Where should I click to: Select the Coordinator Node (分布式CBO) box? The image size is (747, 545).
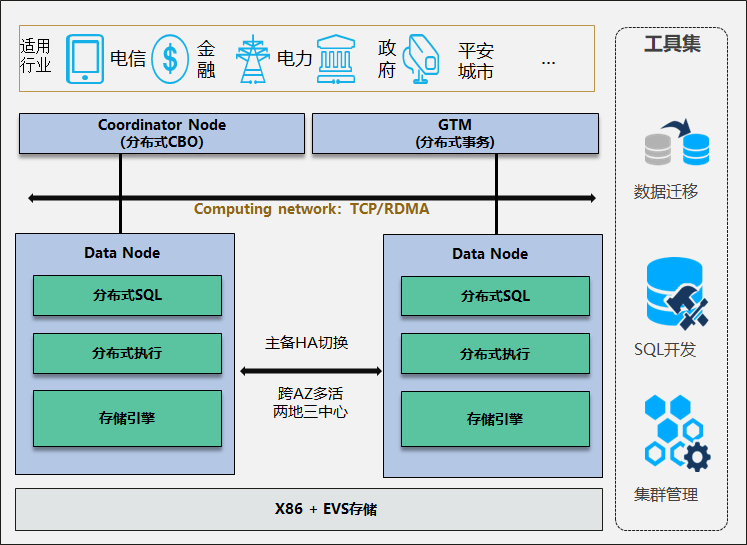click(x=162, y=133)
